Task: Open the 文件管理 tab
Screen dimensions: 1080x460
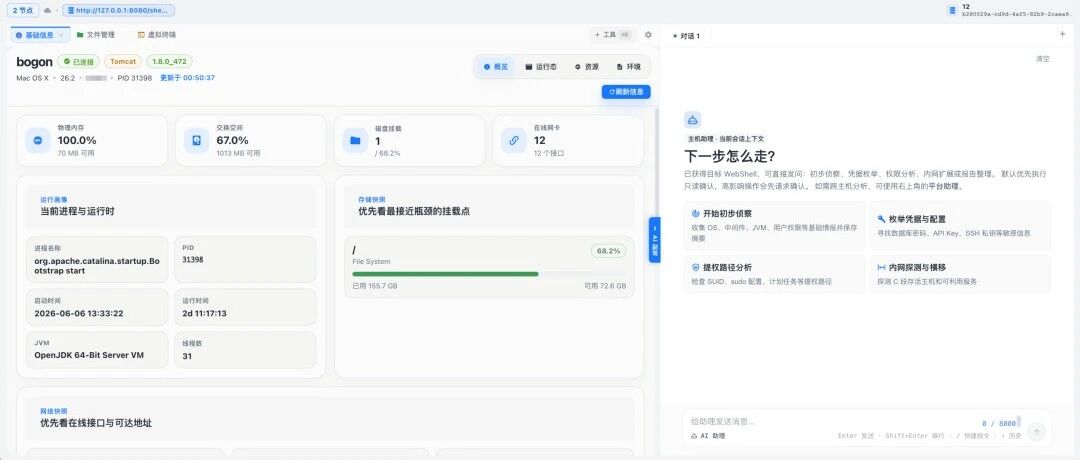Action: [x=96, y=34]
